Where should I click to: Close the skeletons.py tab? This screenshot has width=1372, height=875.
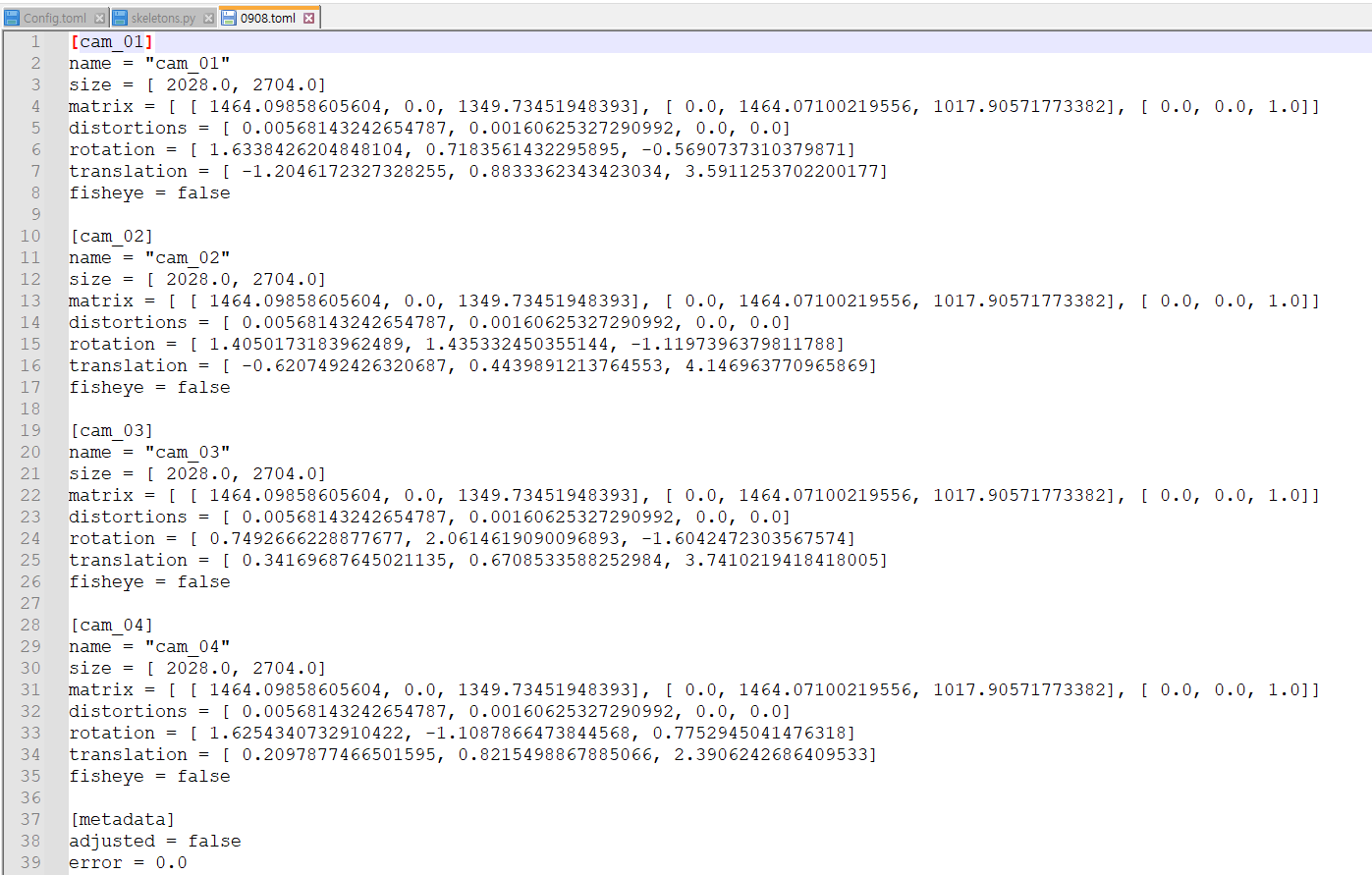tap(208, 19)
